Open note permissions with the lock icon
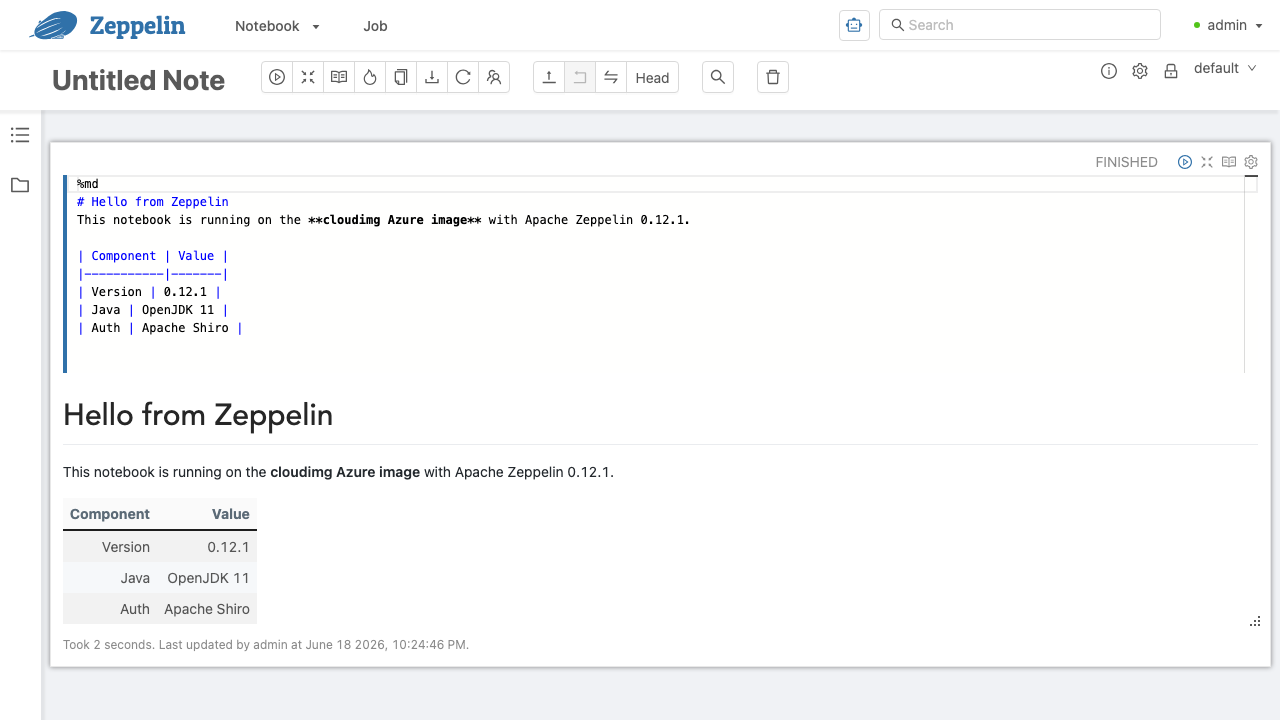The width and height of the screenshot is (1280, 720). pyautogui.click(x=1171, y=71)
